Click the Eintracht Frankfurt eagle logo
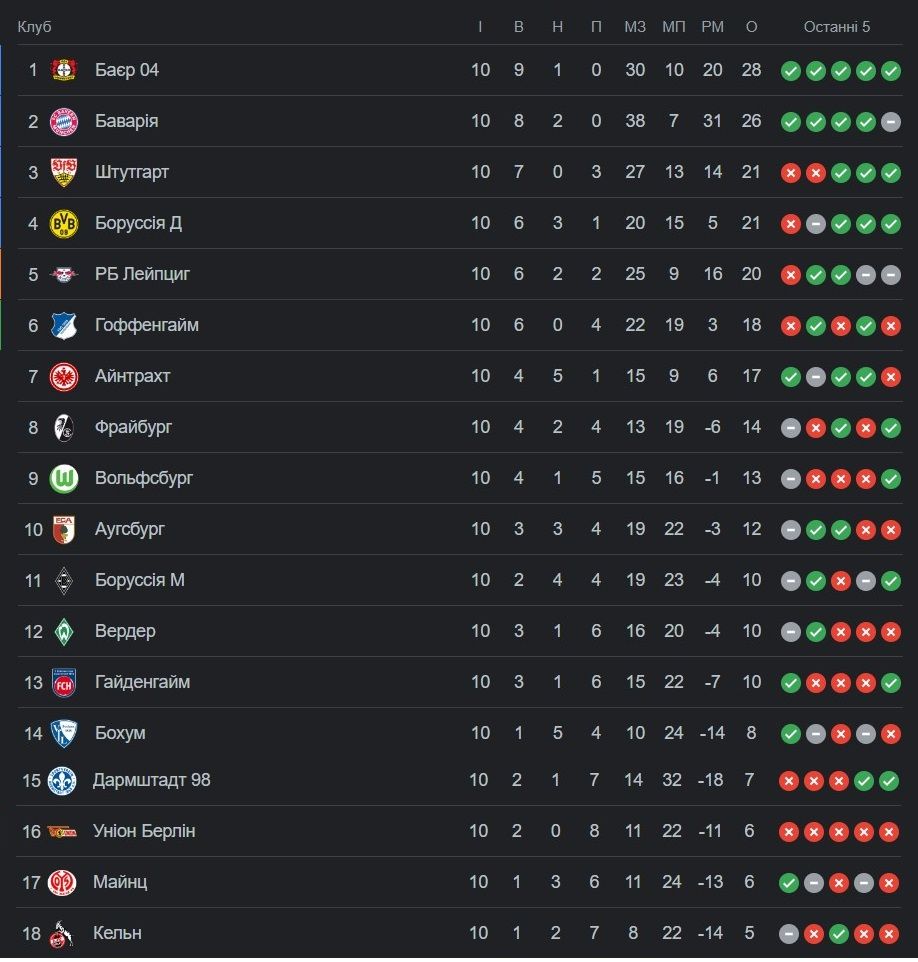918x962 pixels. tap(64, 376)
